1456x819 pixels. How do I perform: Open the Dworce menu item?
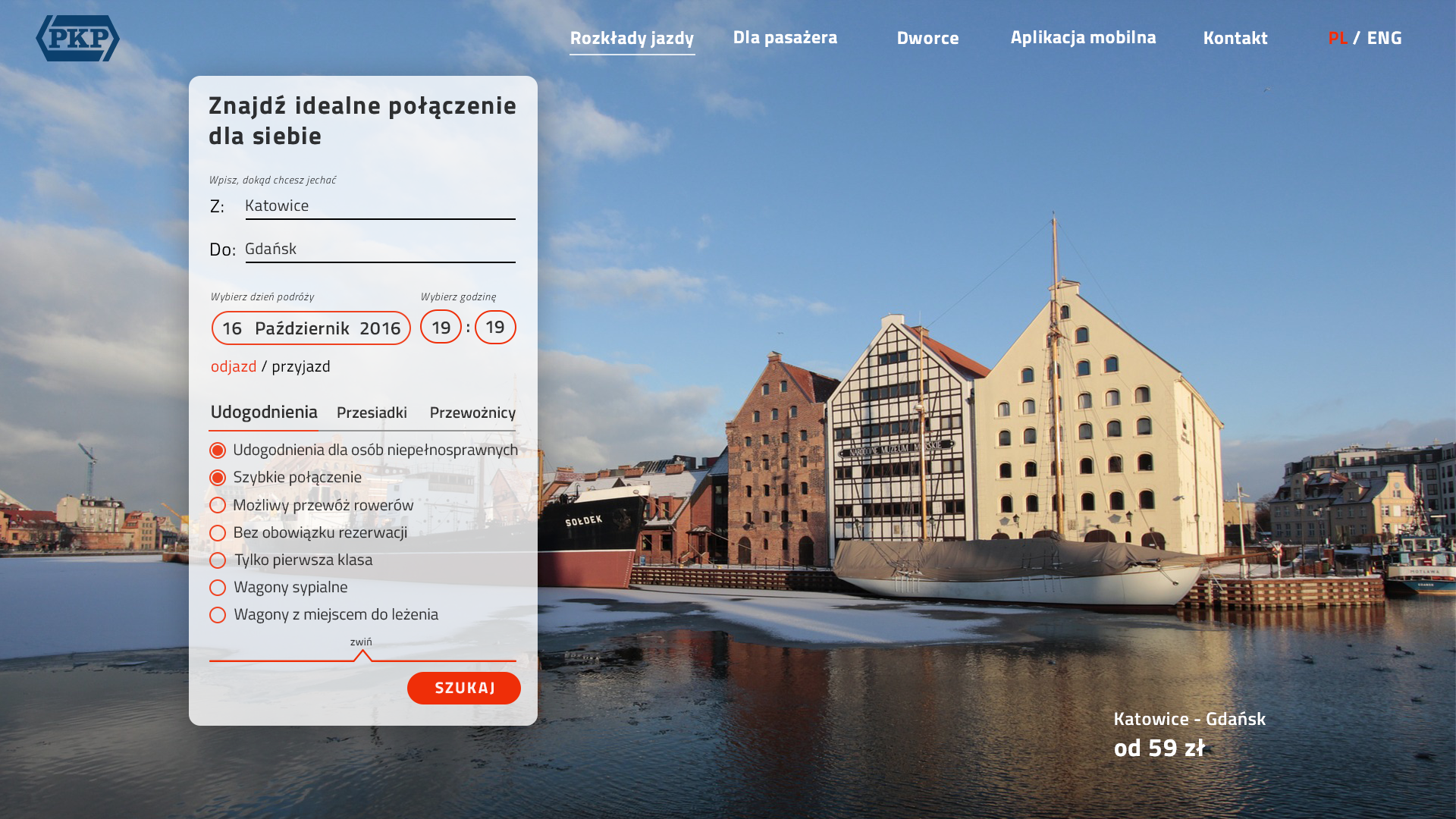coord(927,37)
